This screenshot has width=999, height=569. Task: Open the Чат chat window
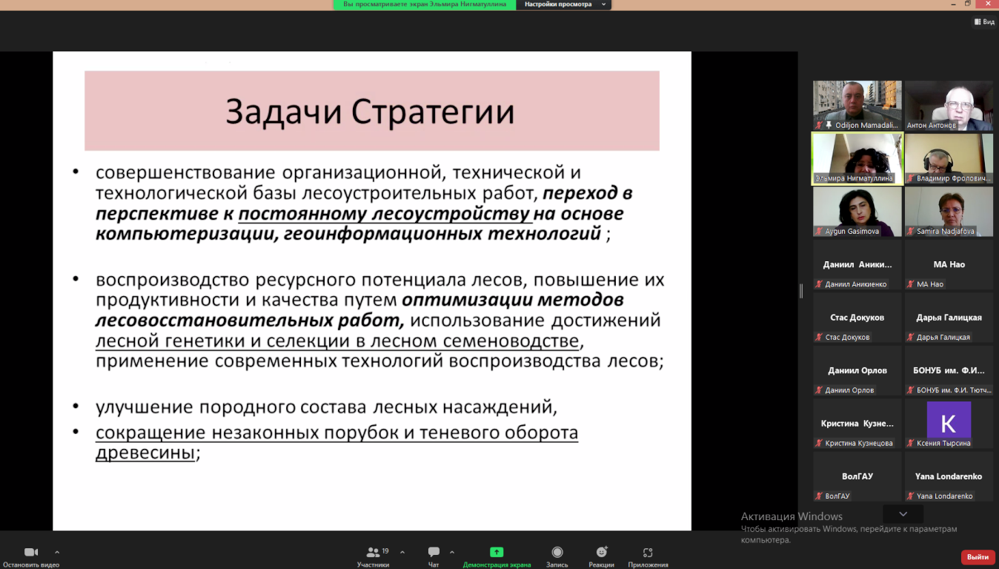point(433,552)
